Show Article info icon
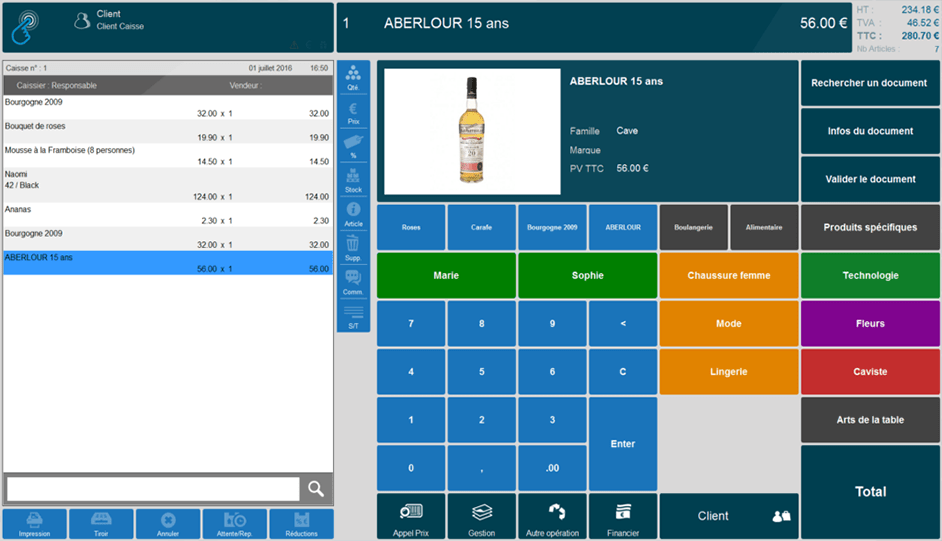 pyautogui.click(x=353, y=214)
